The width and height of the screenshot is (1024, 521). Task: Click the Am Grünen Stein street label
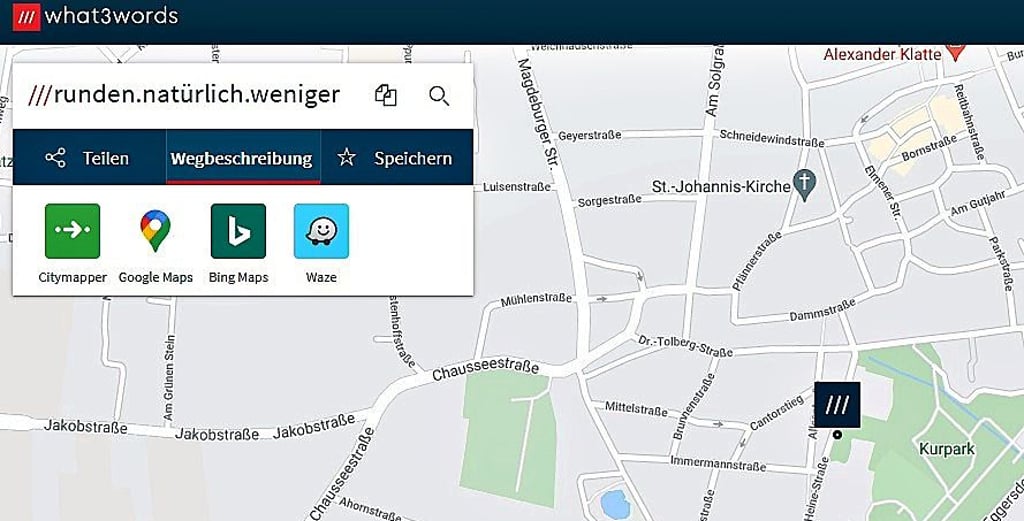coord(169,378)
